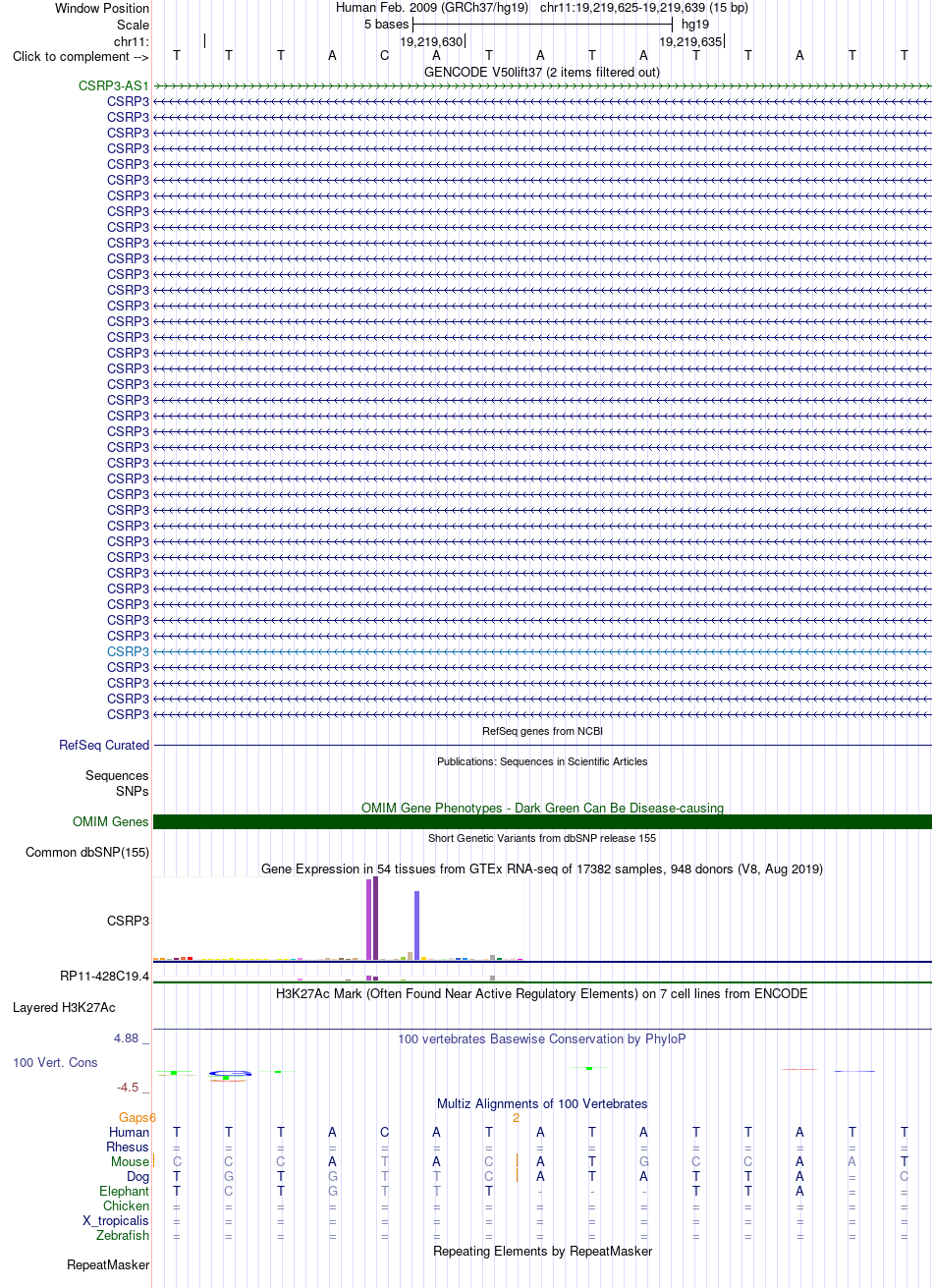Select the Rhesus alignment row label
Screen dimensions: 933x1288
pyautogui.click(x=128, y=1148)
